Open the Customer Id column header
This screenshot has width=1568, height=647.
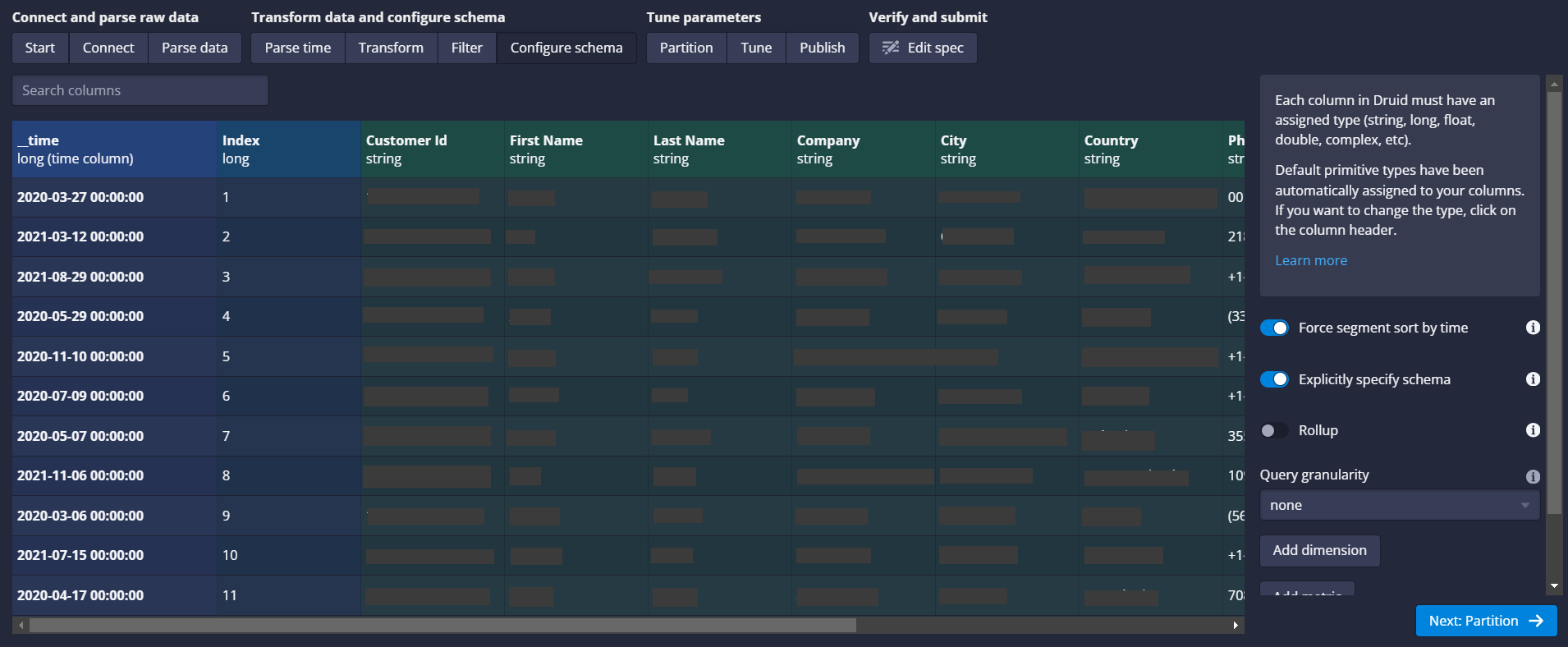point(431,149)
